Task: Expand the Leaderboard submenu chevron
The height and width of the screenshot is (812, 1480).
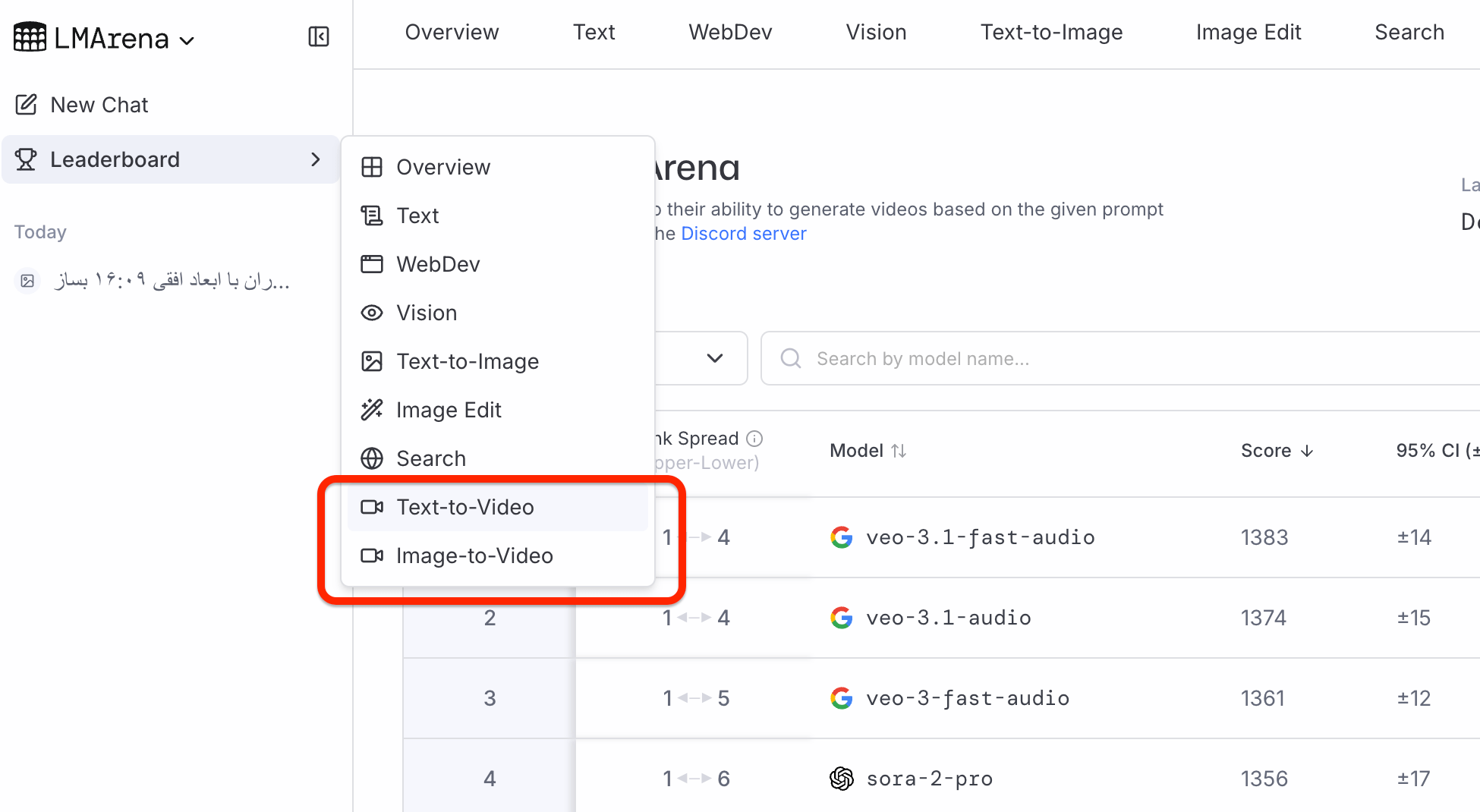Action: point(316,159)
